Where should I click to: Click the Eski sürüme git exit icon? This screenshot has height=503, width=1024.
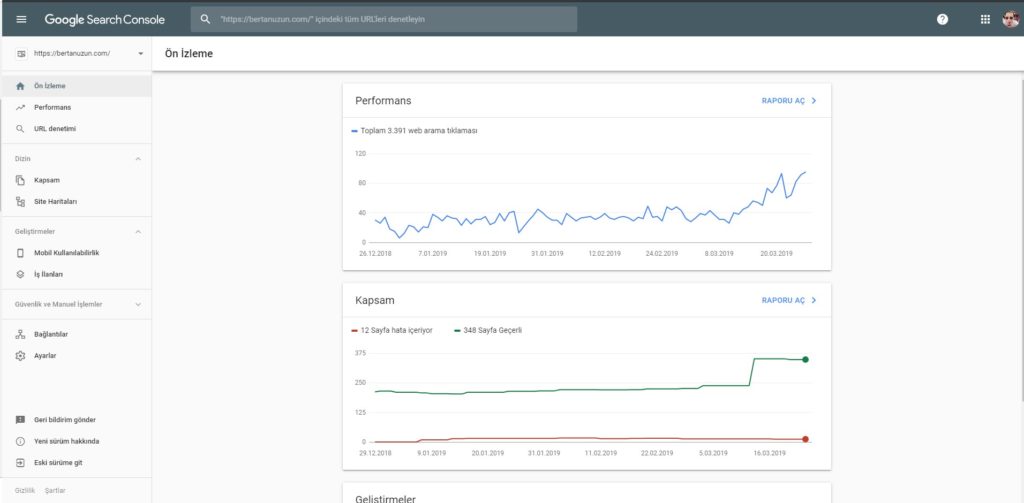pyautogui.click(x=20, y=463)
